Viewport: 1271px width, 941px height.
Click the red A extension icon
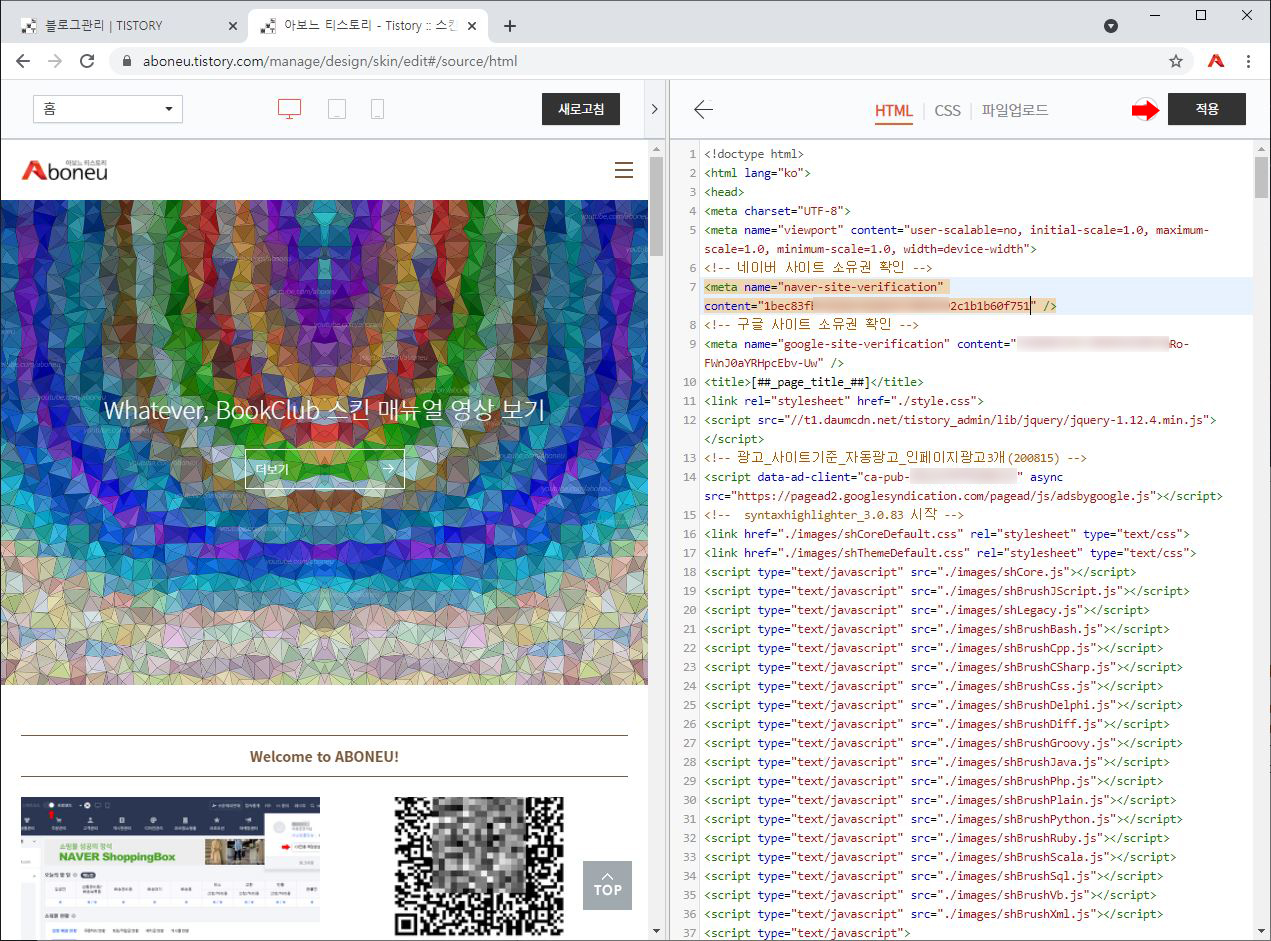1216,61
